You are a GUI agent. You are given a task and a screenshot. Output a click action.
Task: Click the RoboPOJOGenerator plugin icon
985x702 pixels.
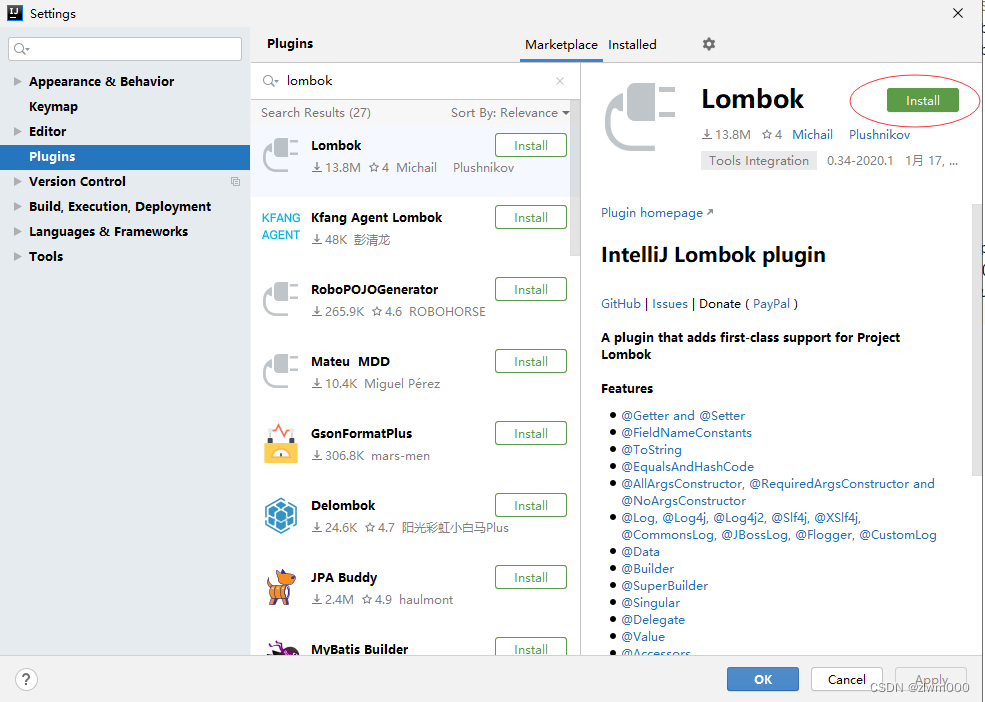[x=280, y=299]
